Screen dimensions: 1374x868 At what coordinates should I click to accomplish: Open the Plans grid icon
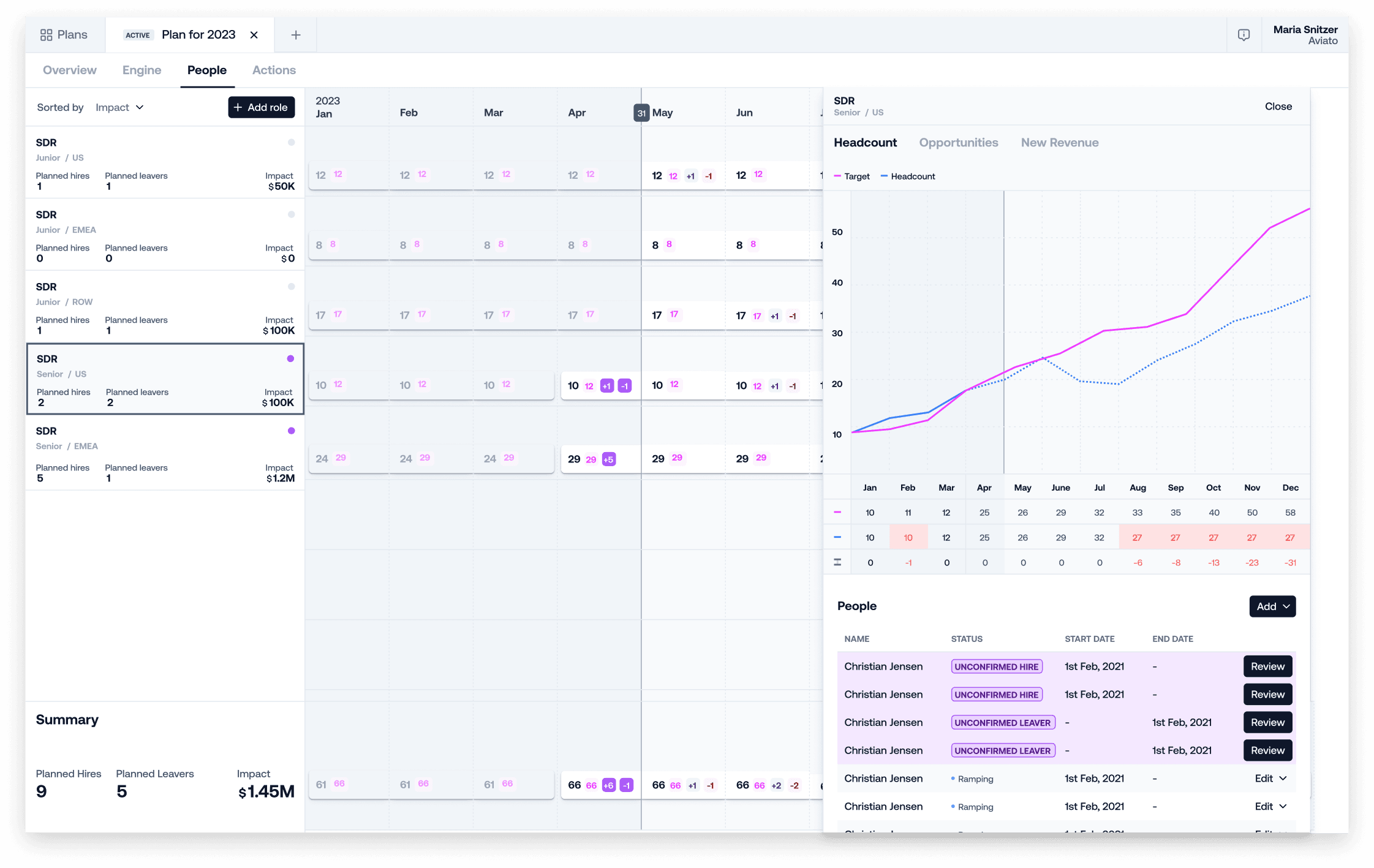[46, 35]
